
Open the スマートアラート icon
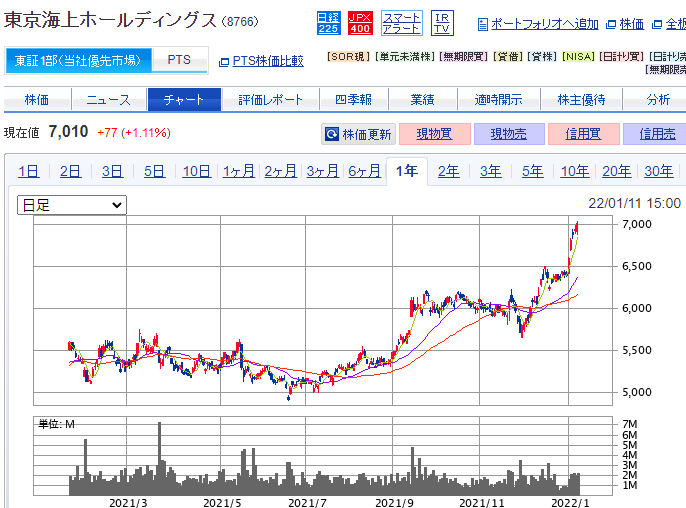(x=402, y=23)
